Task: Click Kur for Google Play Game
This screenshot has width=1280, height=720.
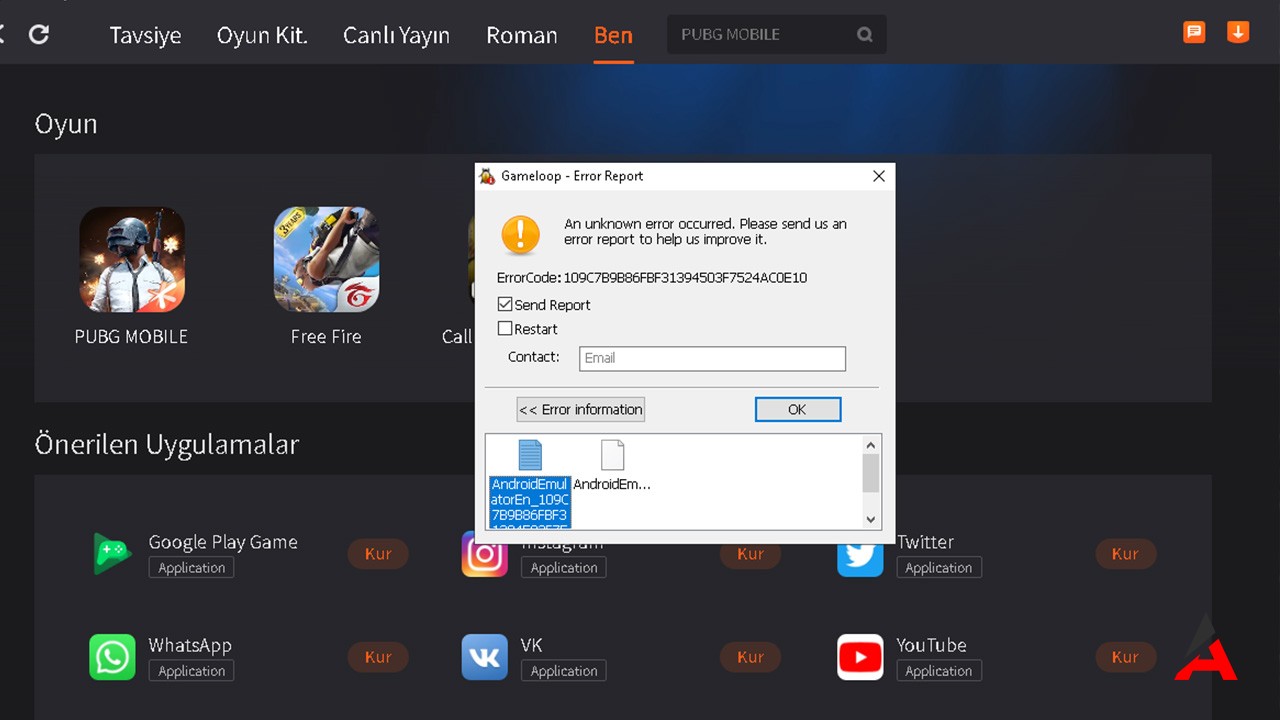Action: pyautogui.click(x=378, y=554)
